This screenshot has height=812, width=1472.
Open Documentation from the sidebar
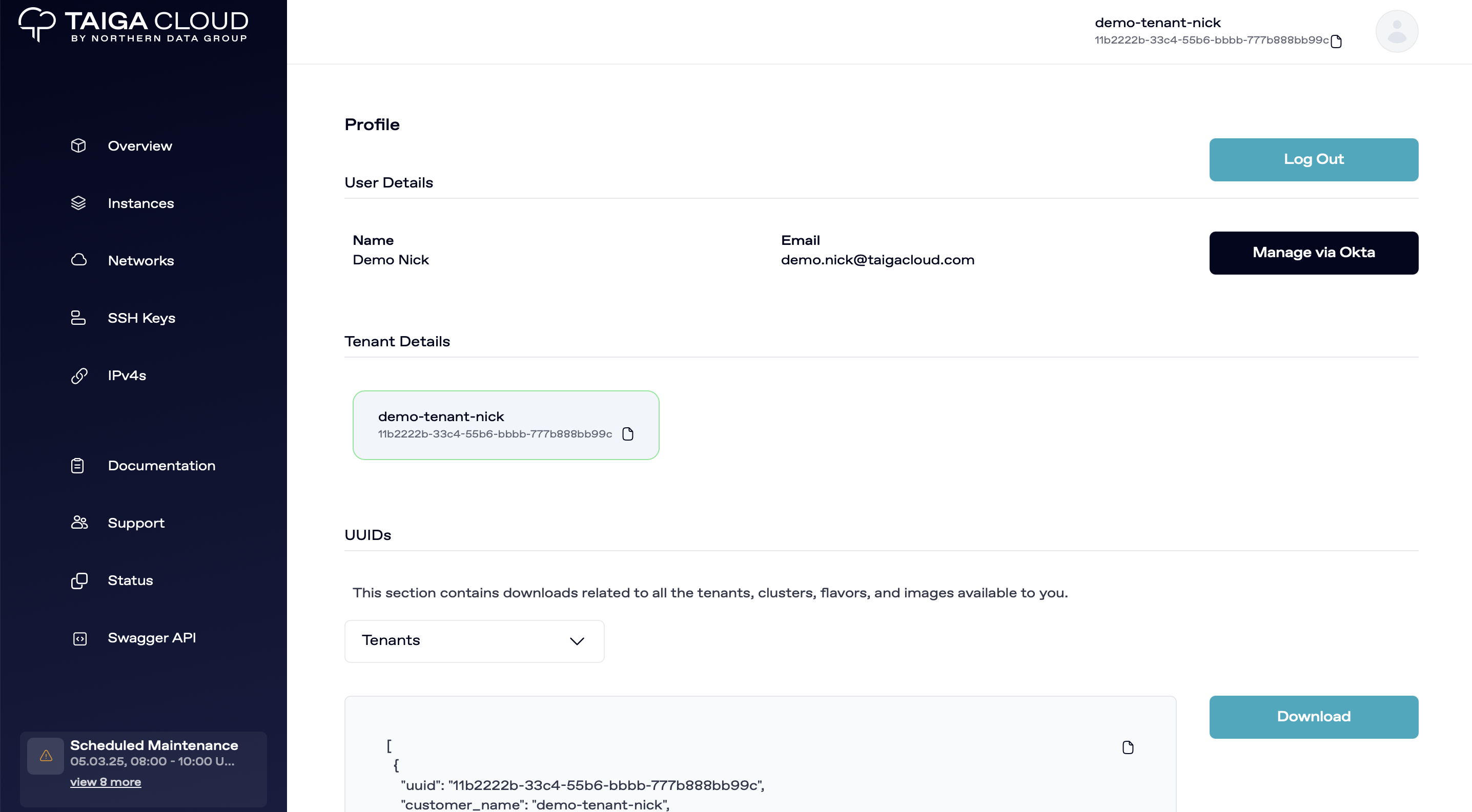click(161, 466)
